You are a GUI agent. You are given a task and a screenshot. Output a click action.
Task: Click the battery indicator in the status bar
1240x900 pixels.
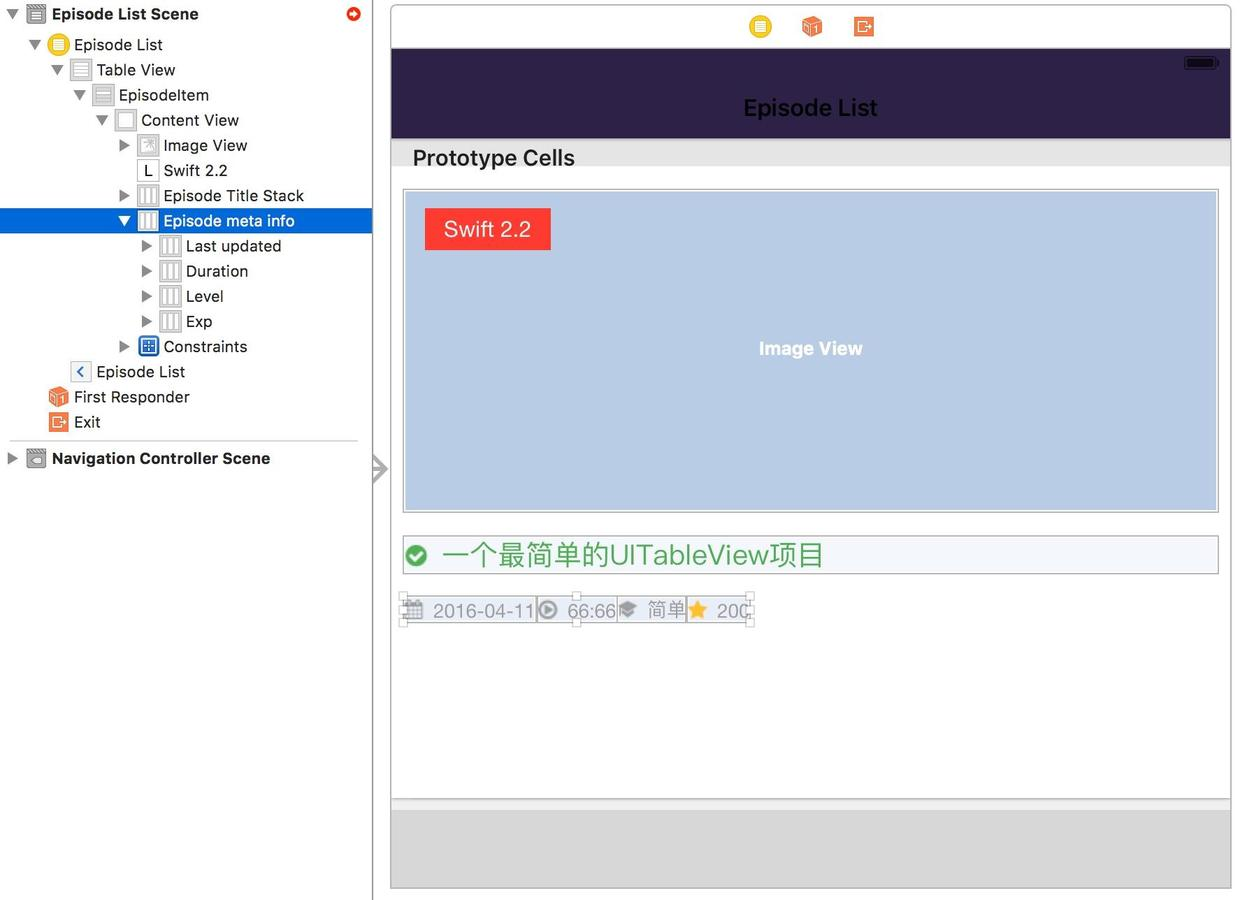1201,63
